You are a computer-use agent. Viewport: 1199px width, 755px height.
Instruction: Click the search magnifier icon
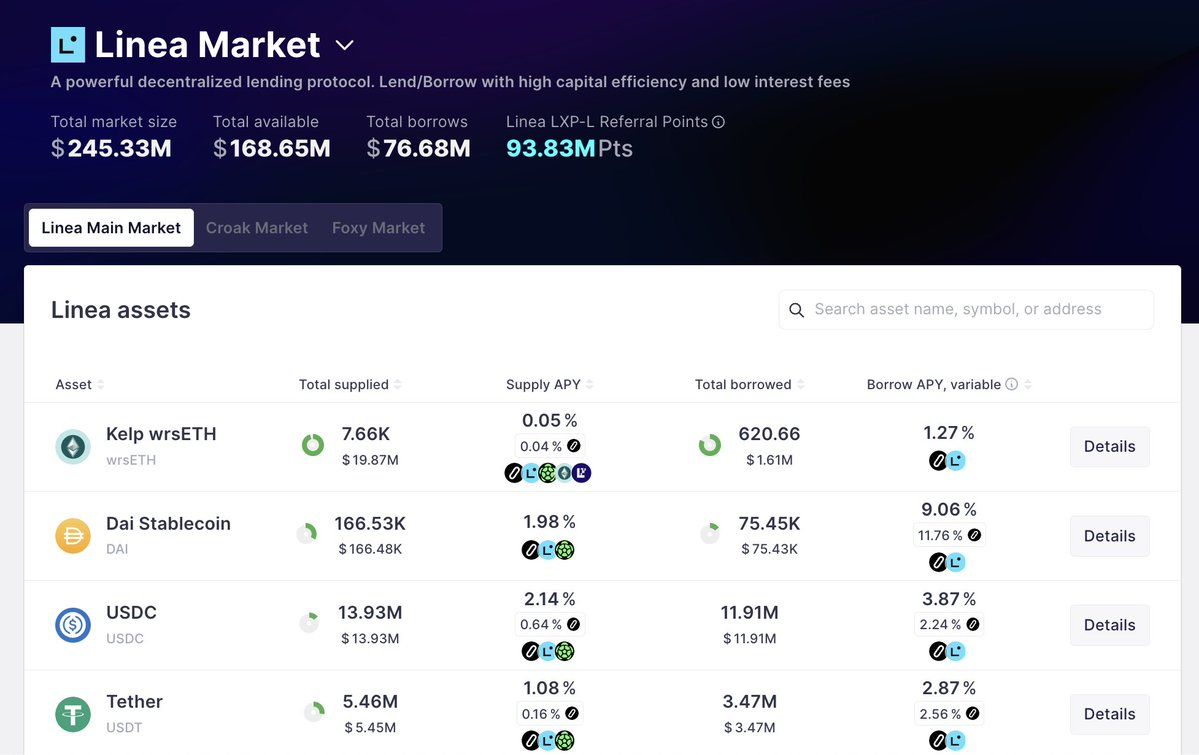(797, 310)
